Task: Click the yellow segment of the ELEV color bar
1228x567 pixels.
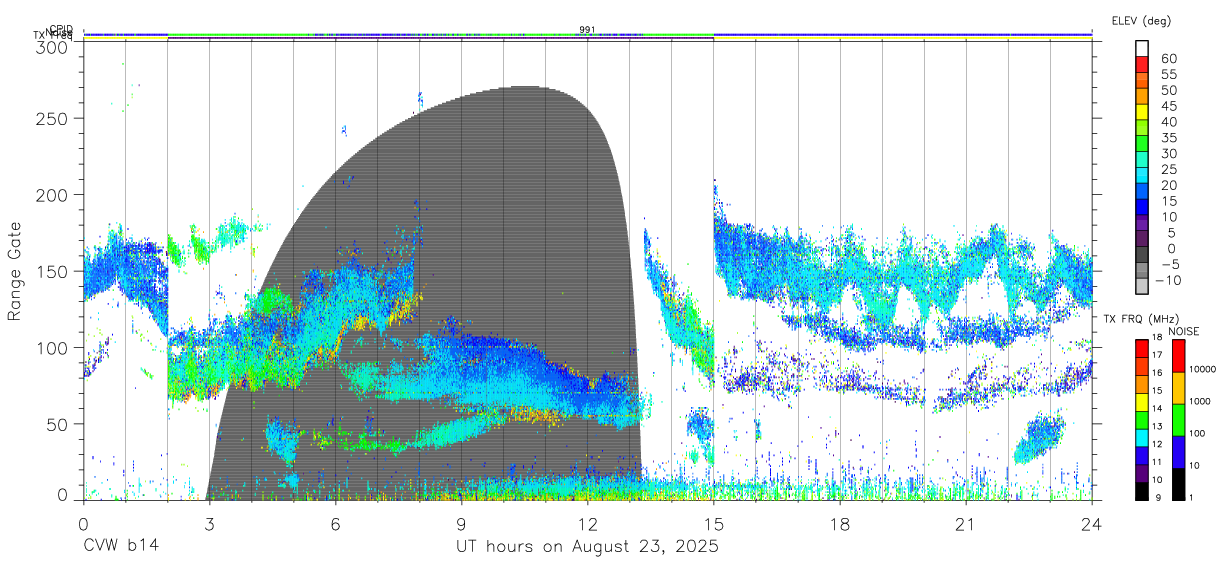Action: pyautogui.click(x=1142, y=112)
